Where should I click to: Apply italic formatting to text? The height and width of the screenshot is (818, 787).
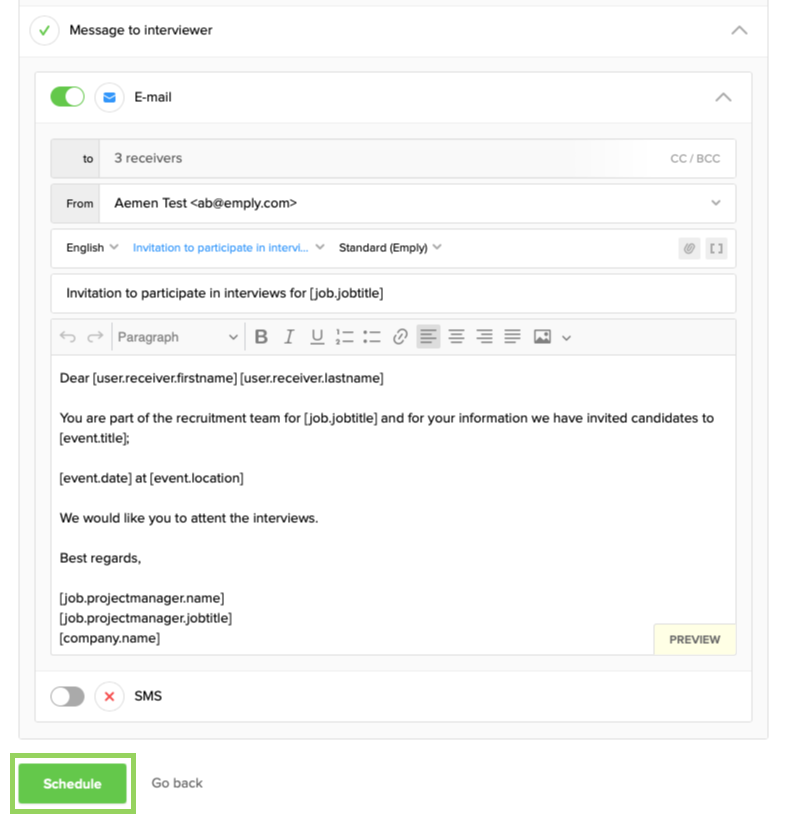point(289,337)
